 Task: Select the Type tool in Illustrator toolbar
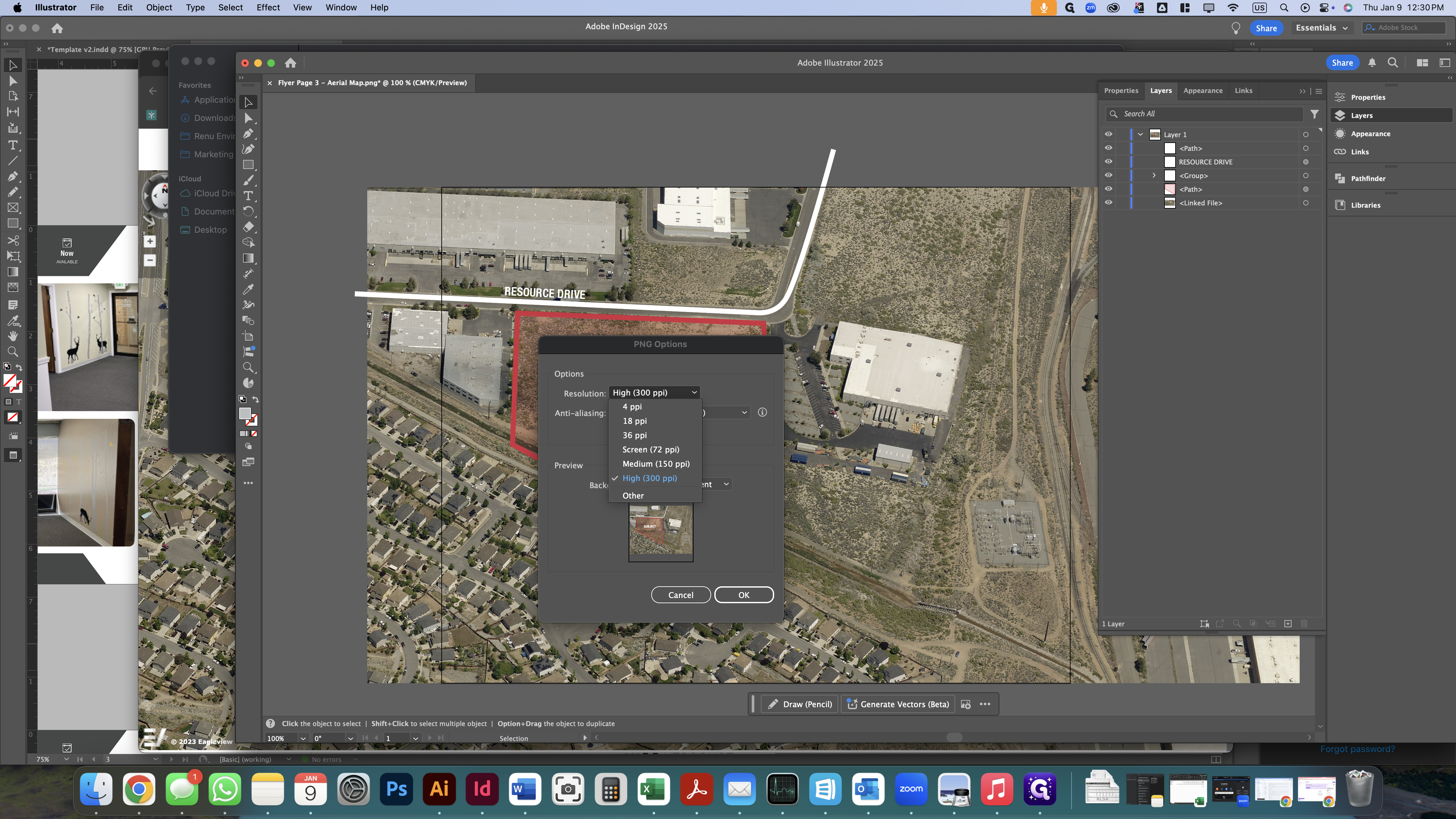click(248, 196)
